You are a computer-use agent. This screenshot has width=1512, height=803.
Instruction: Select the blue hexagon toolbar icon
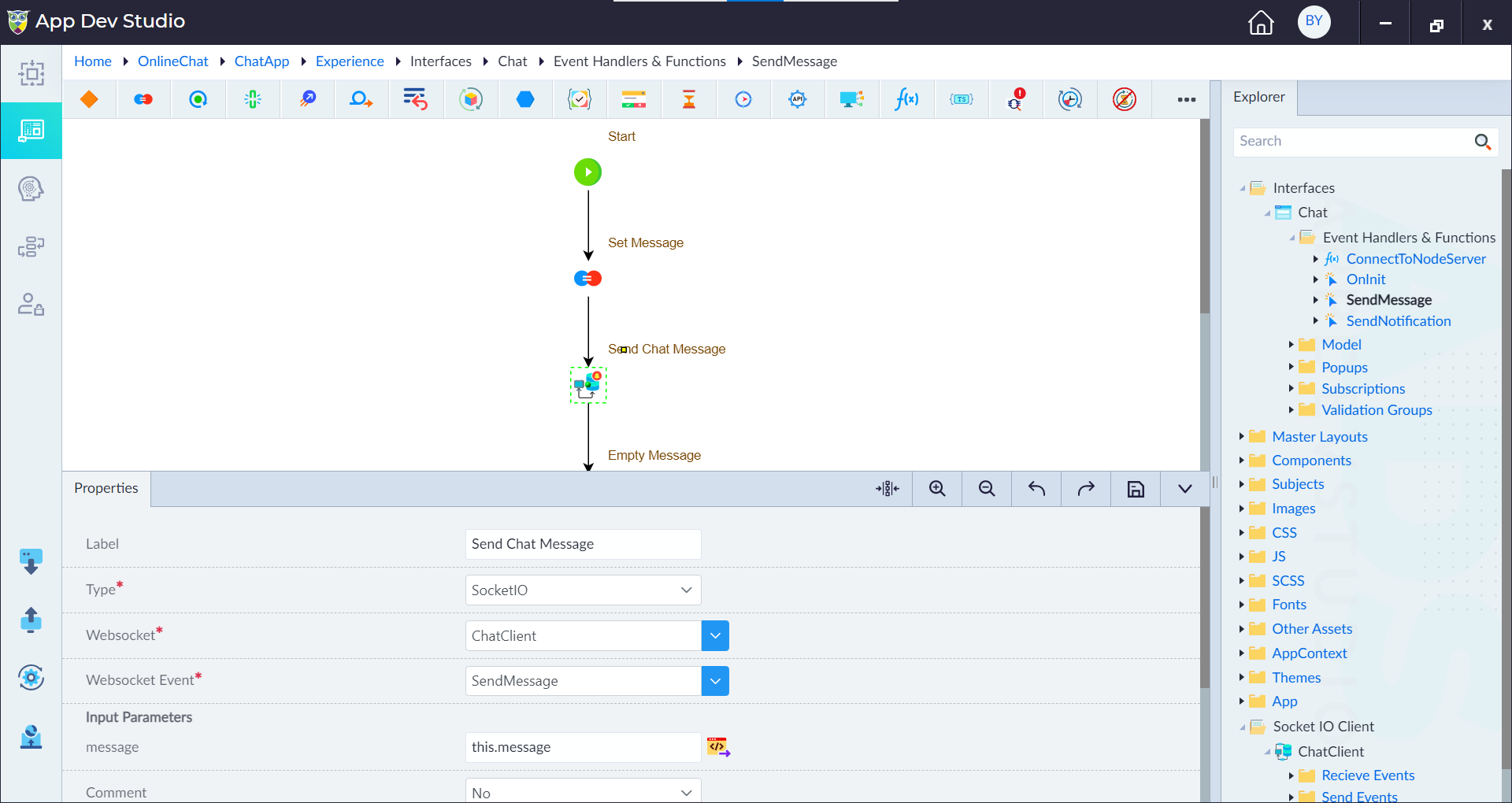click(x=525, y=99)
